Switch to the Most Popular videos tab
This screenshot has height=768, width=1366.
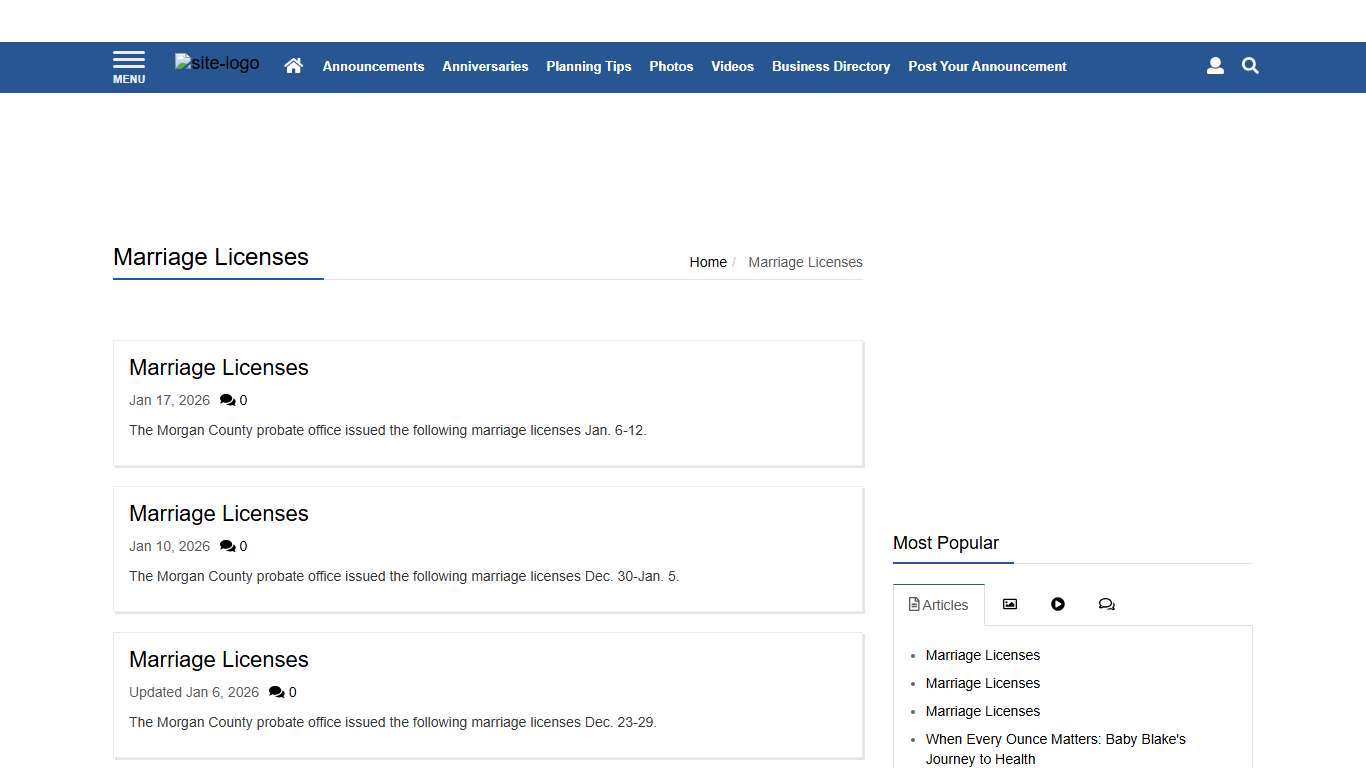(1058, 604)
